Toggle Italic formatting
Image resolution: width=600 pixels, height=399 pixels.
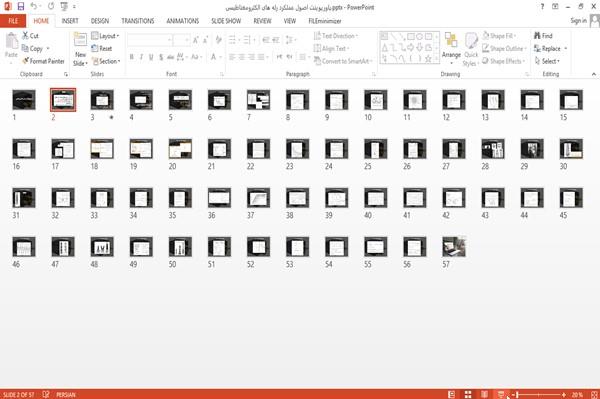click(x=141, y=57)
